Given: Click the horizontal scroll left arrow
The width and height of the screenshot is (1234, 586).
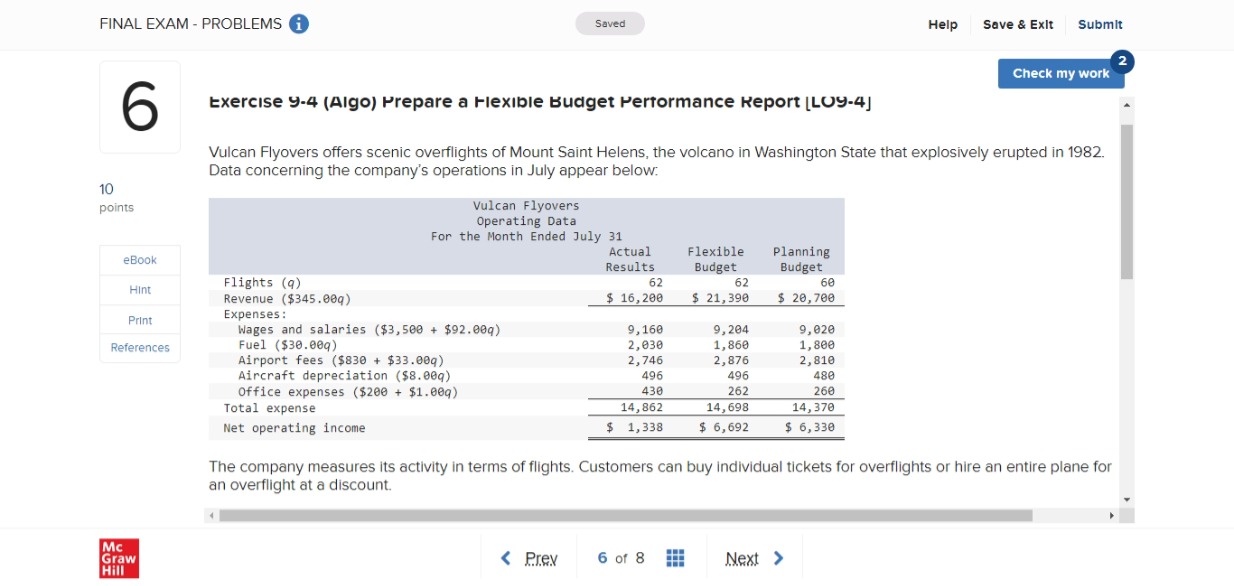Looking at the screenshot, I should [212, 516].
